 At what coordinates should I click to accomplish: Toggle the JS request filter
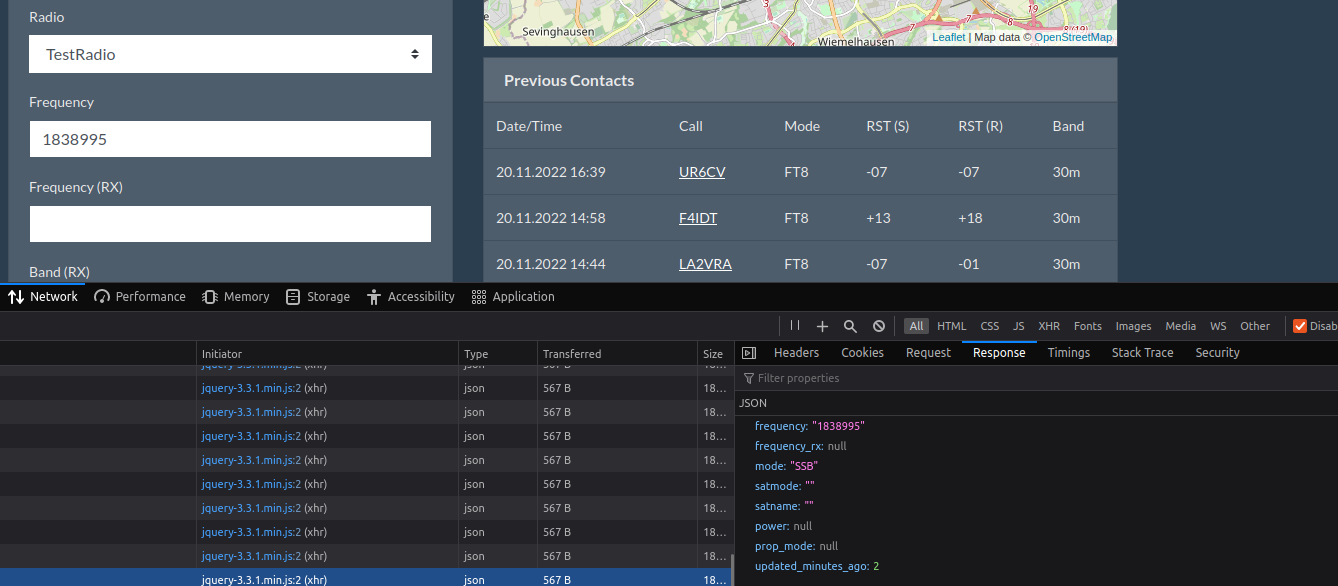point(1018,325)
